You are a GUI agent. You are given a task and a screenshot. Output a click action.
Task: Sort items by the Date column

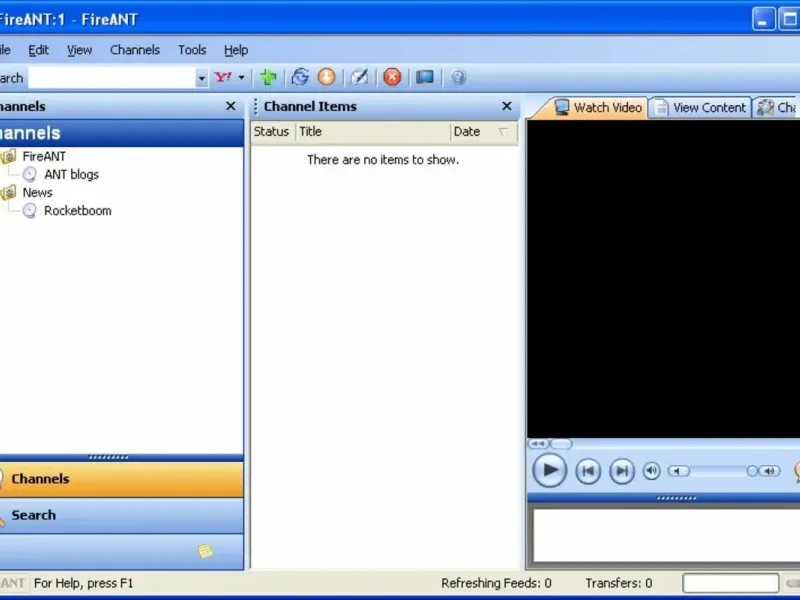click(484, 132)
